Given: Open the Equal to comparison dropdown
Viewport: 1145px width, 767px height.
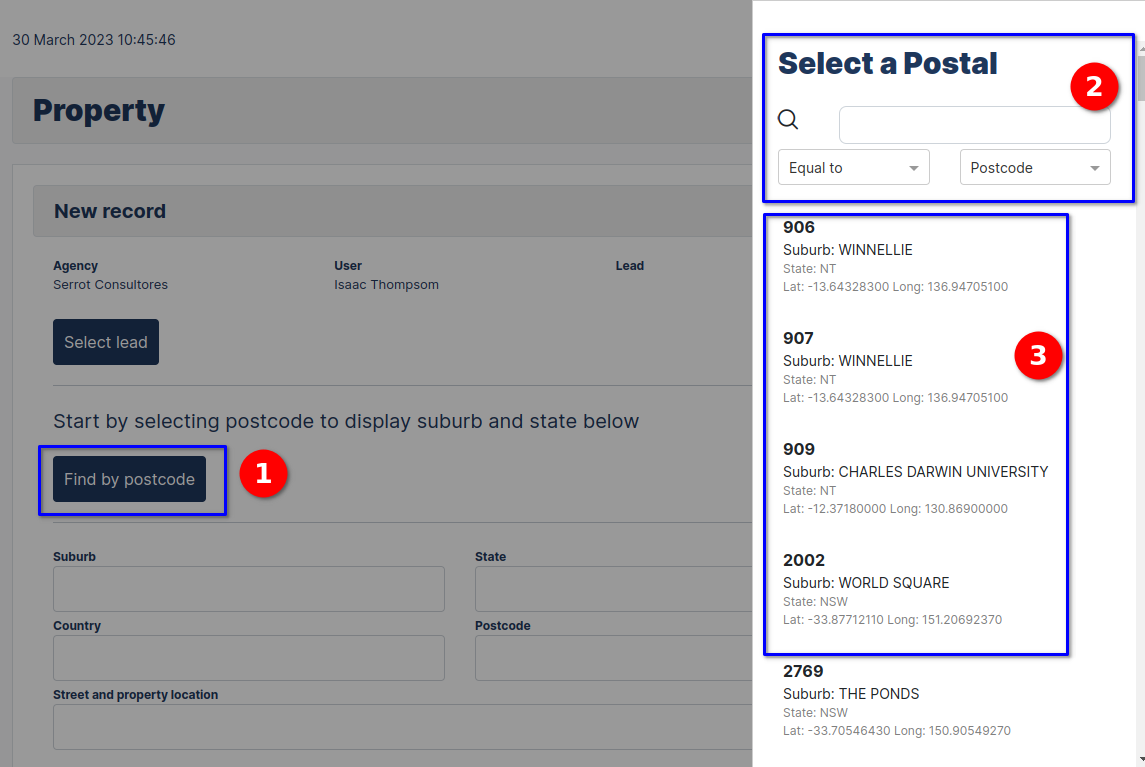Looking at the screenshot, I should tap(853, 167).
